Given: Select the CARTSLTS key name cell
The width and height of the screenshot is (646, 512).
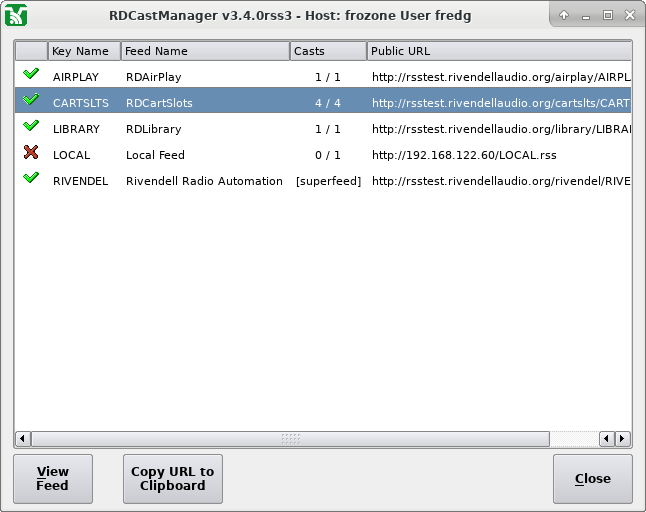Looking at the screenshot, I should coord(81,103).
